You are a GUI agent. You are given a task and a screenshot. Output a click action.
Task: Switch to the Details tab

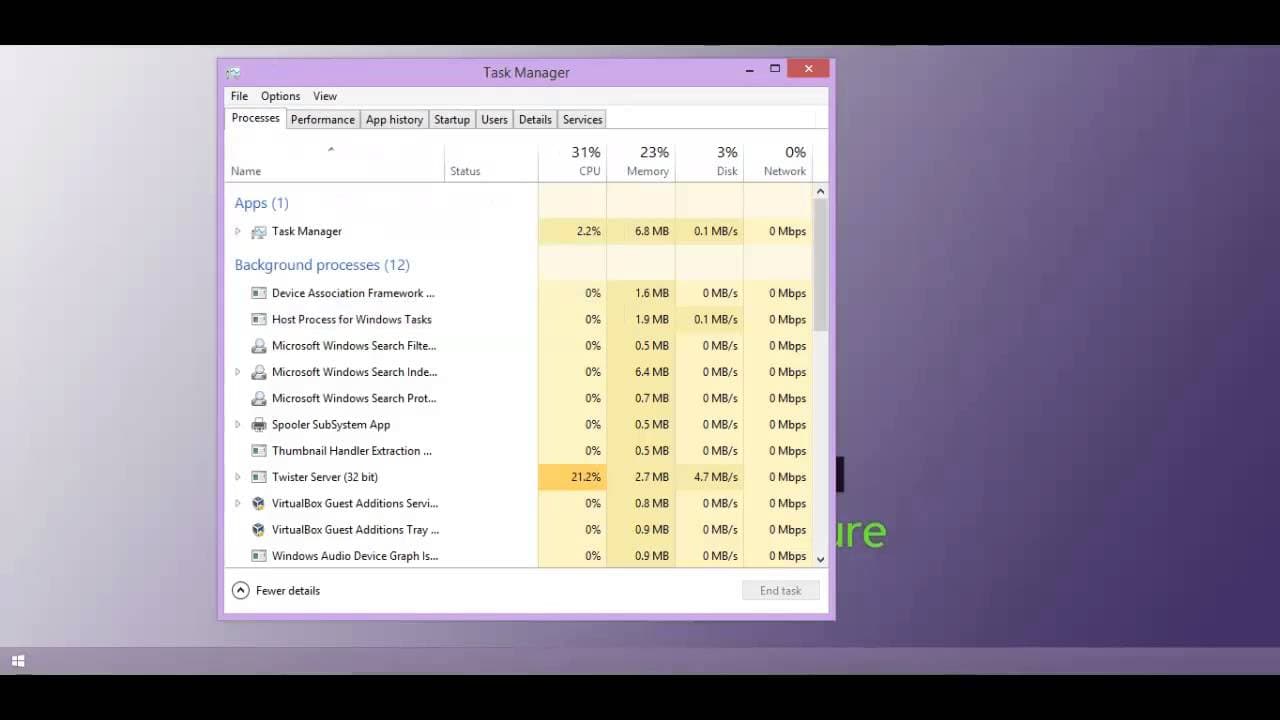[535, 119]
